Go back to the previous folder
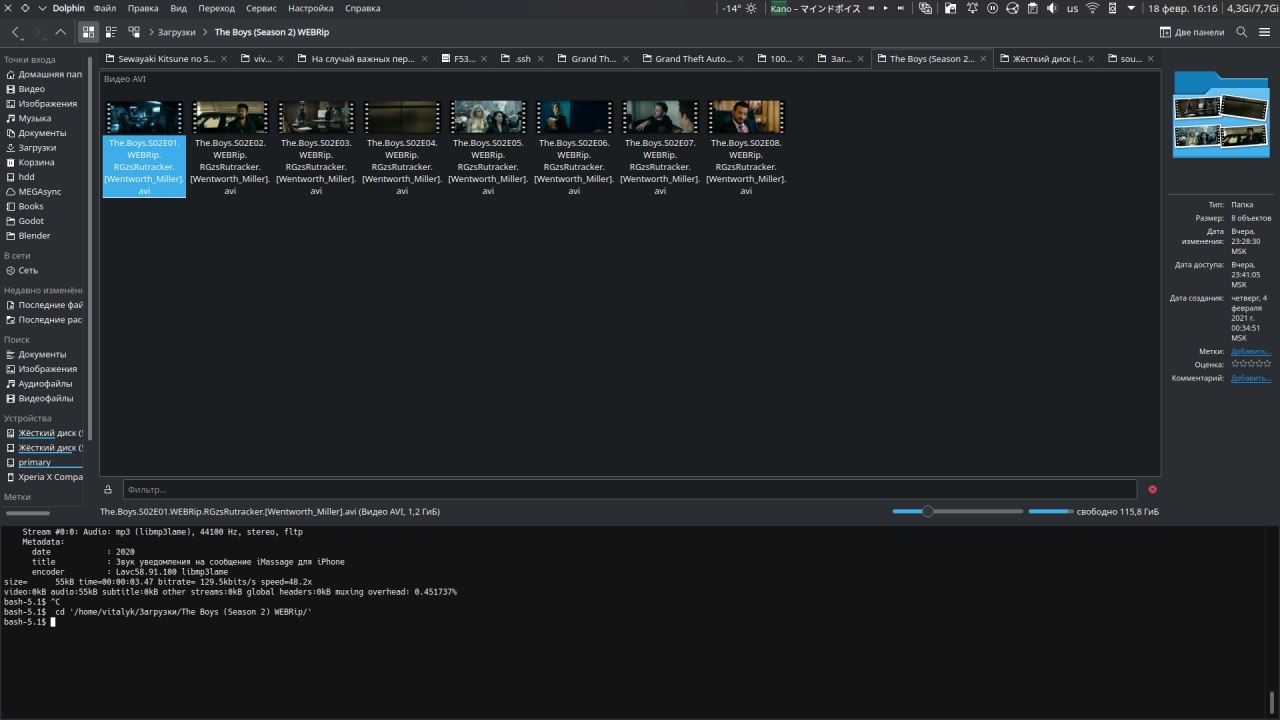 pyautogui.click(x=15, y=32)
